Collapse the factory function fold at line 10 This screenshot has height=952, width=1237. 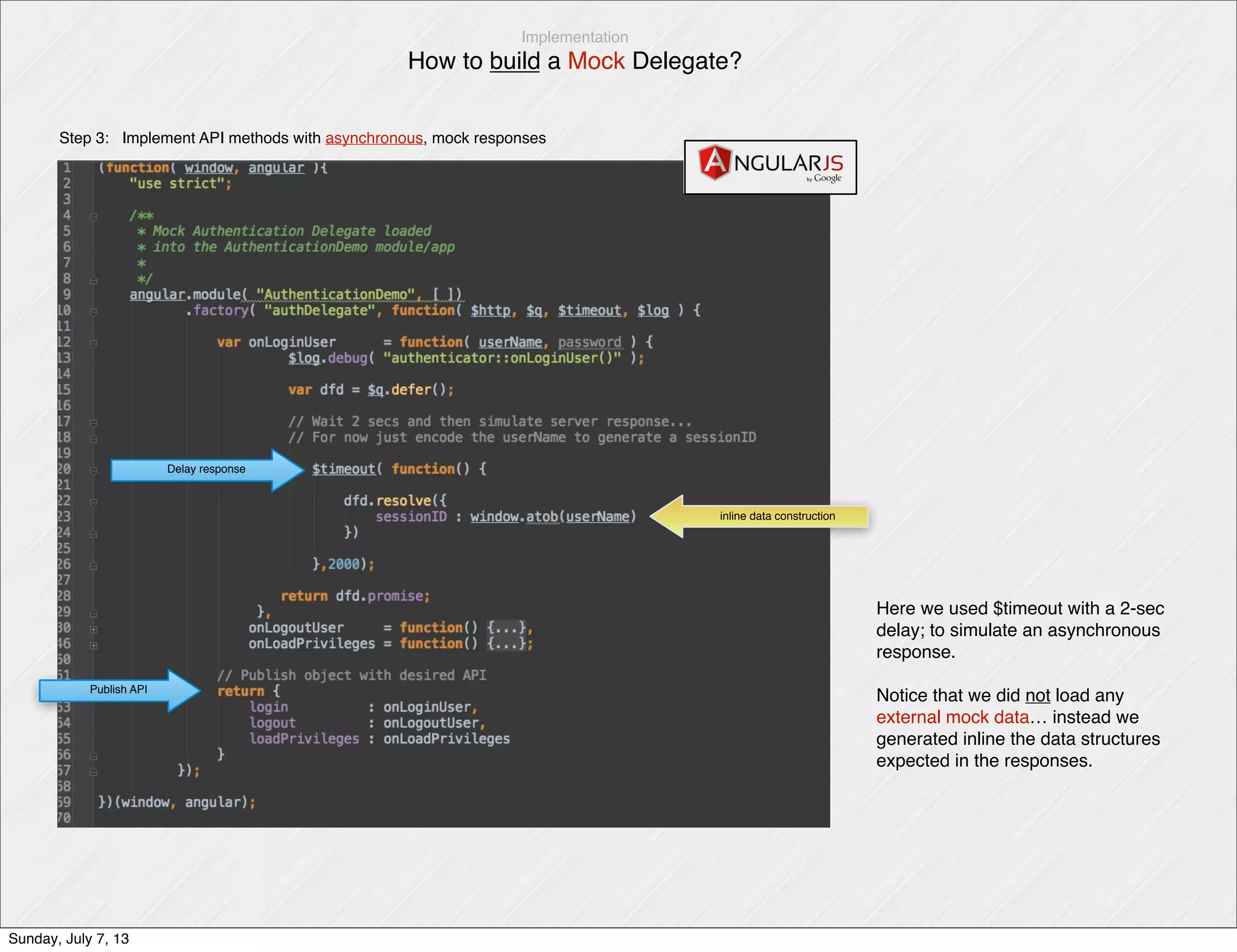(94, 312)
